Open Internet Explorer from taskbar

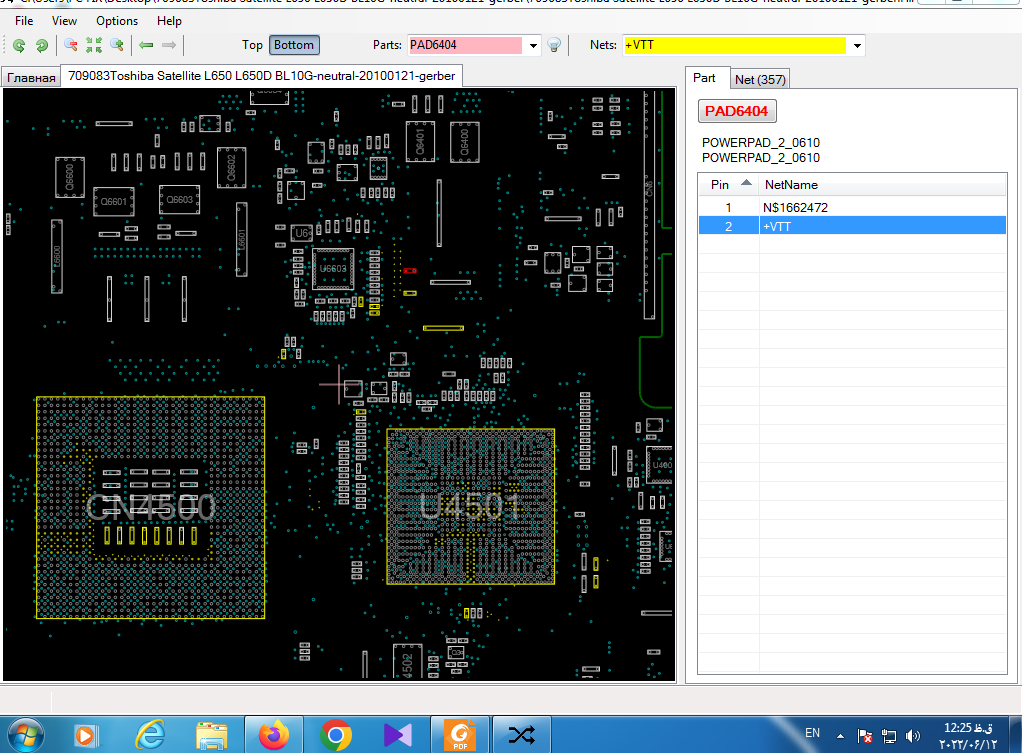coord(150,735)
